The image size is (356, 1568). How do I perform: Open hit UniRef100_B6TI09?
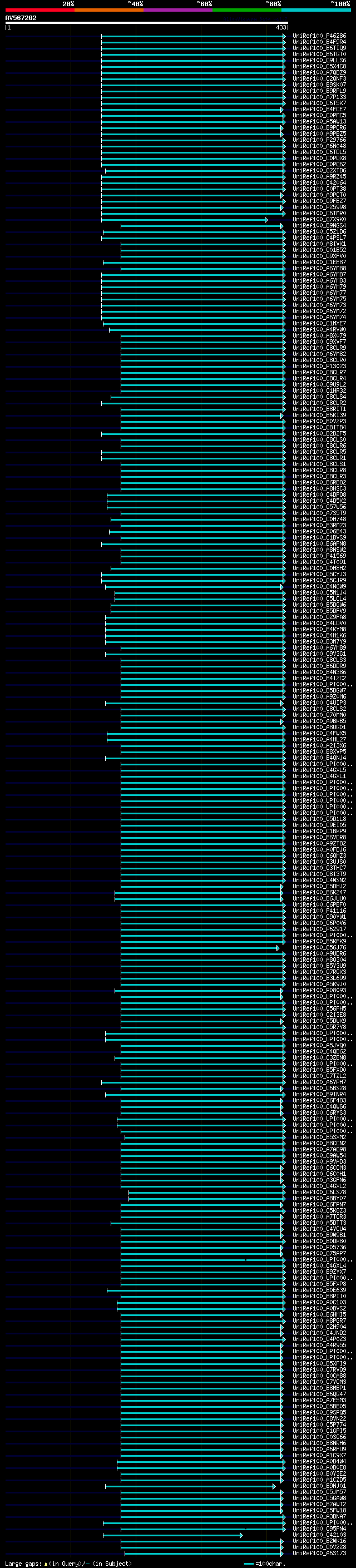pos(319,48)
